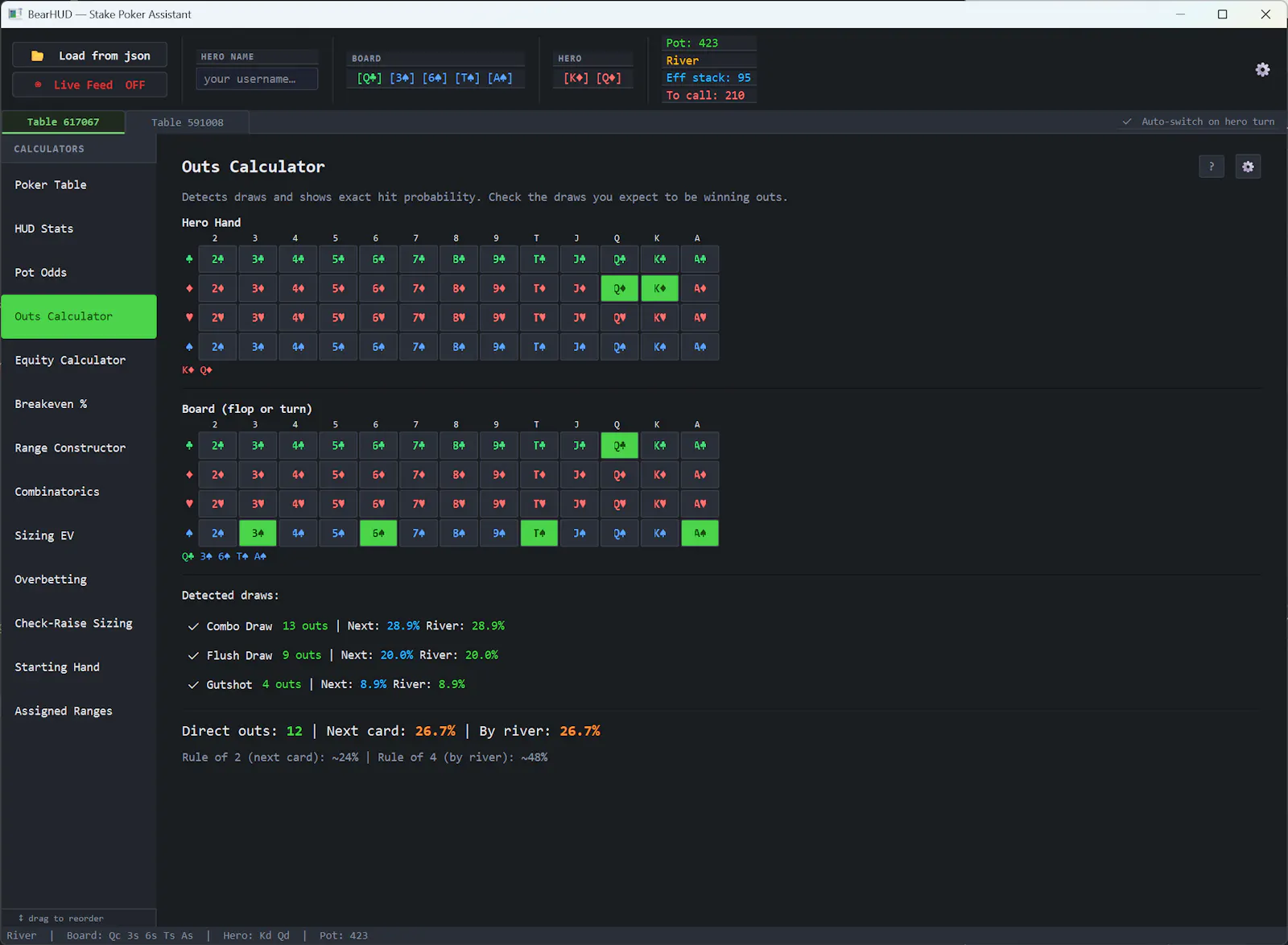The width and height of the screenshot is (1288, 945).
Task: Open Sizing EV calculator
Action: point(79,536)
